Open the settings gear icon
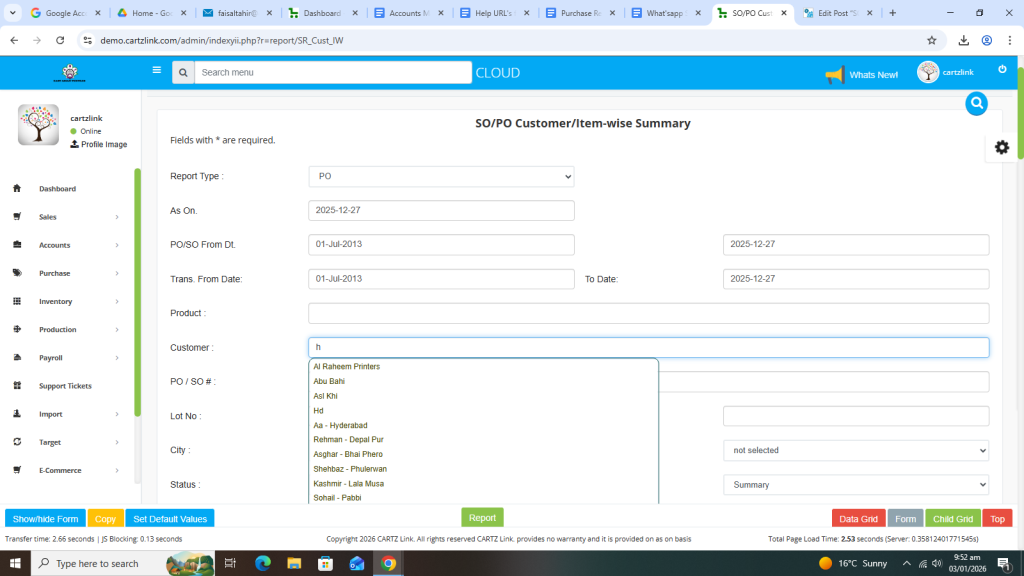This screenshot has width=1024, height=576. [1001, 147]
